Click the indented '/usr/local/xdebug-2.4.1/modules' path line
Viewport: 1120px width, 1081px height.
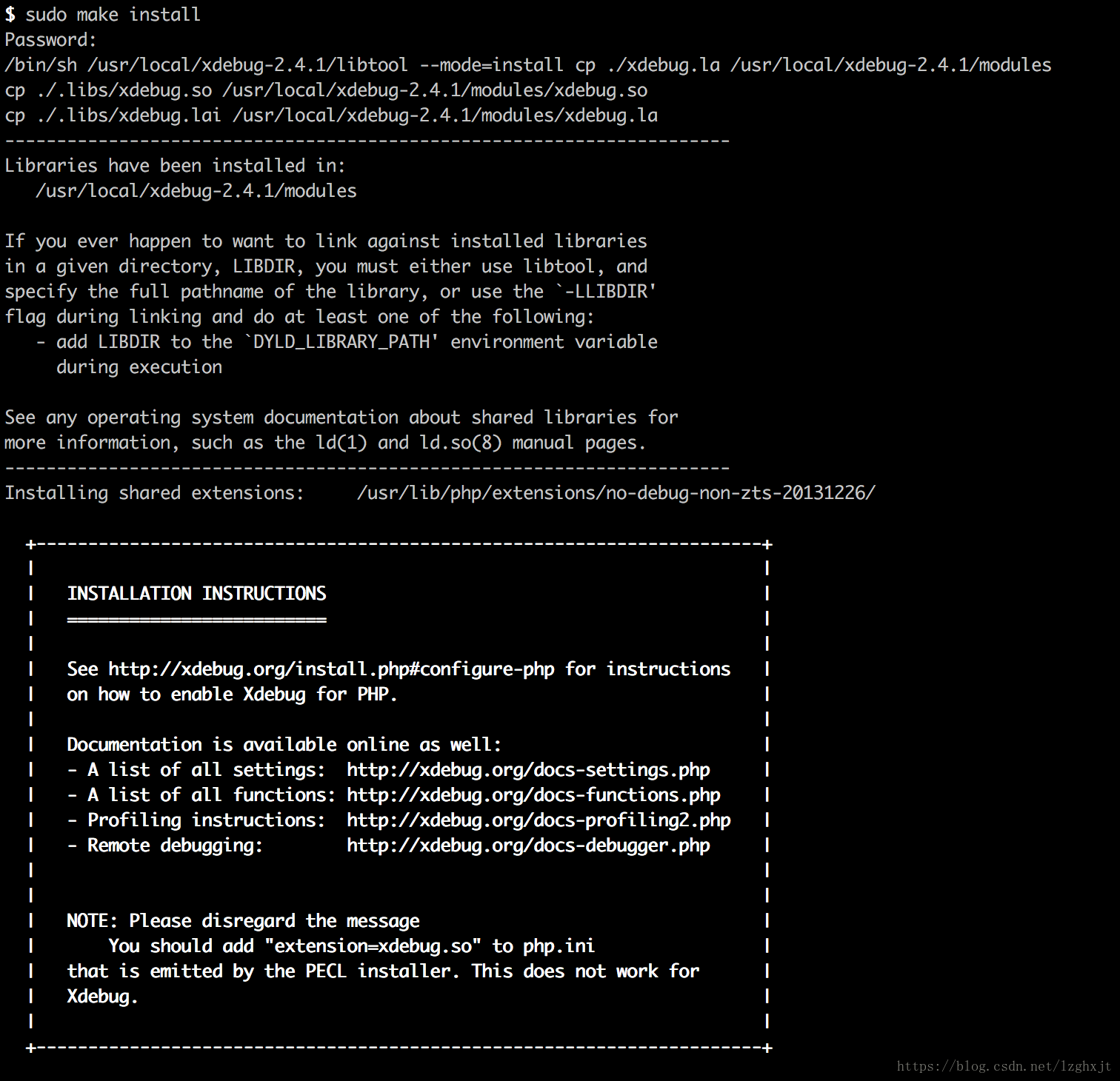196,191
